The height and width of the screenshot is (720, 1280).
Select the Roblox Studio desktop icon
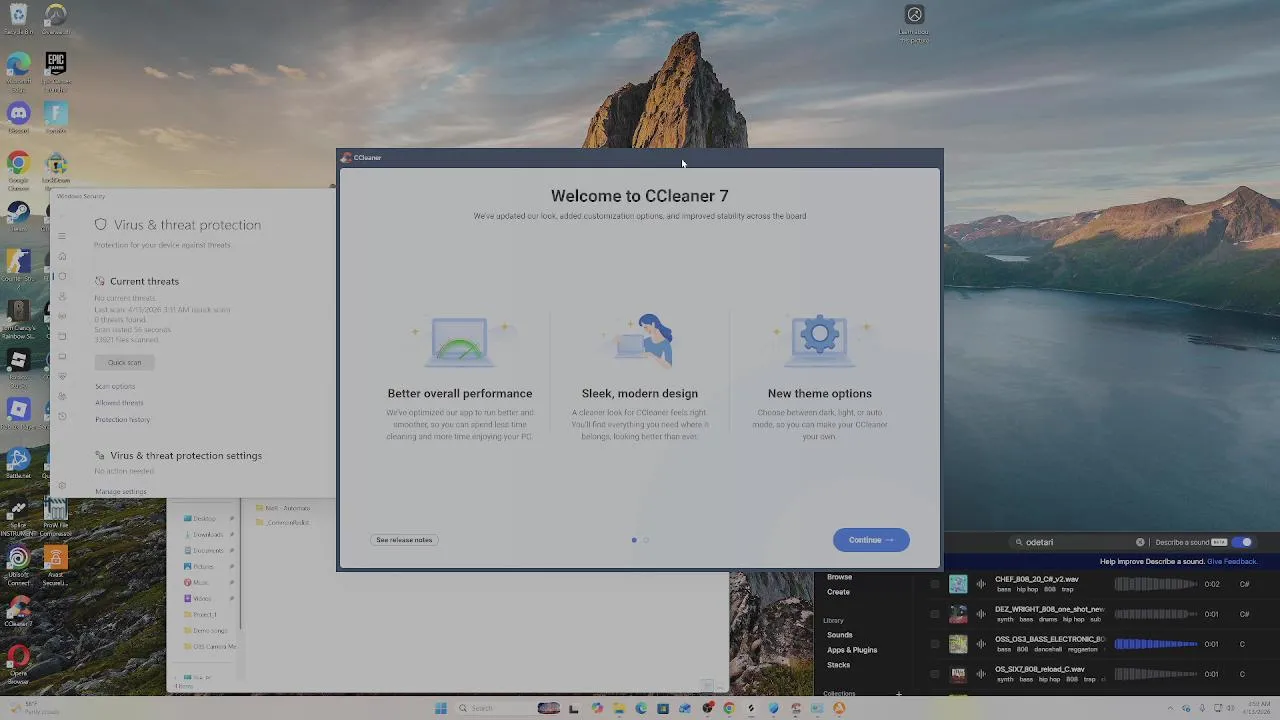pyautogui.click(x=18, y=367)
